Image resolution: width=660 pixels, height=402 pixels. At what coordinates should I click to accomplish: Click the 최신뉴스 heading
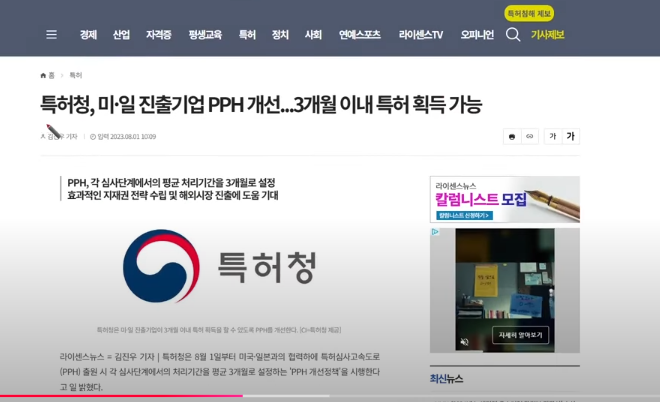pyautogui.click(x=446, y=379)
